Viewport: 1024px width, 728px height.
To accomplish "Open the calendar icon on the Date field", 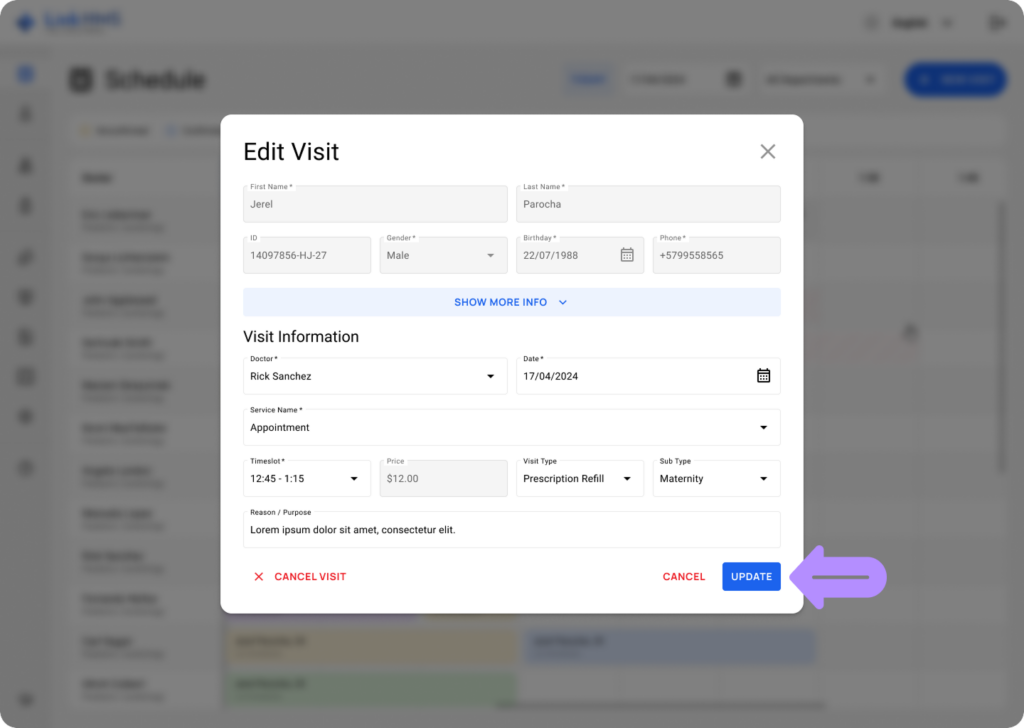I will coord(764,376).
